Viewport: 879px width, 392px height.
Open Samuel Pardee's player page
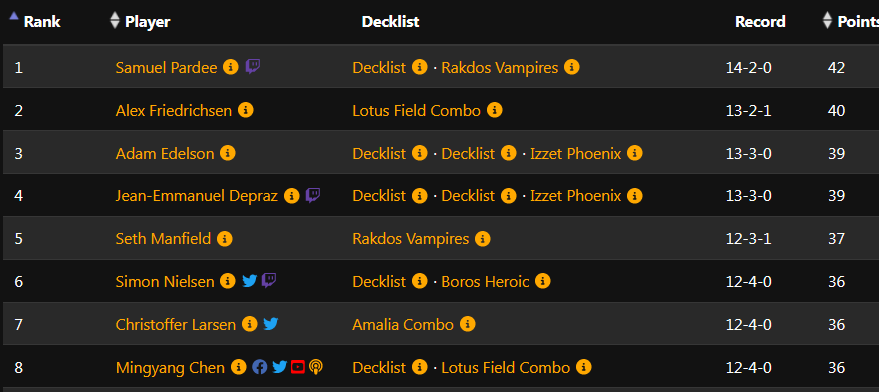click(x=166, y=68)
